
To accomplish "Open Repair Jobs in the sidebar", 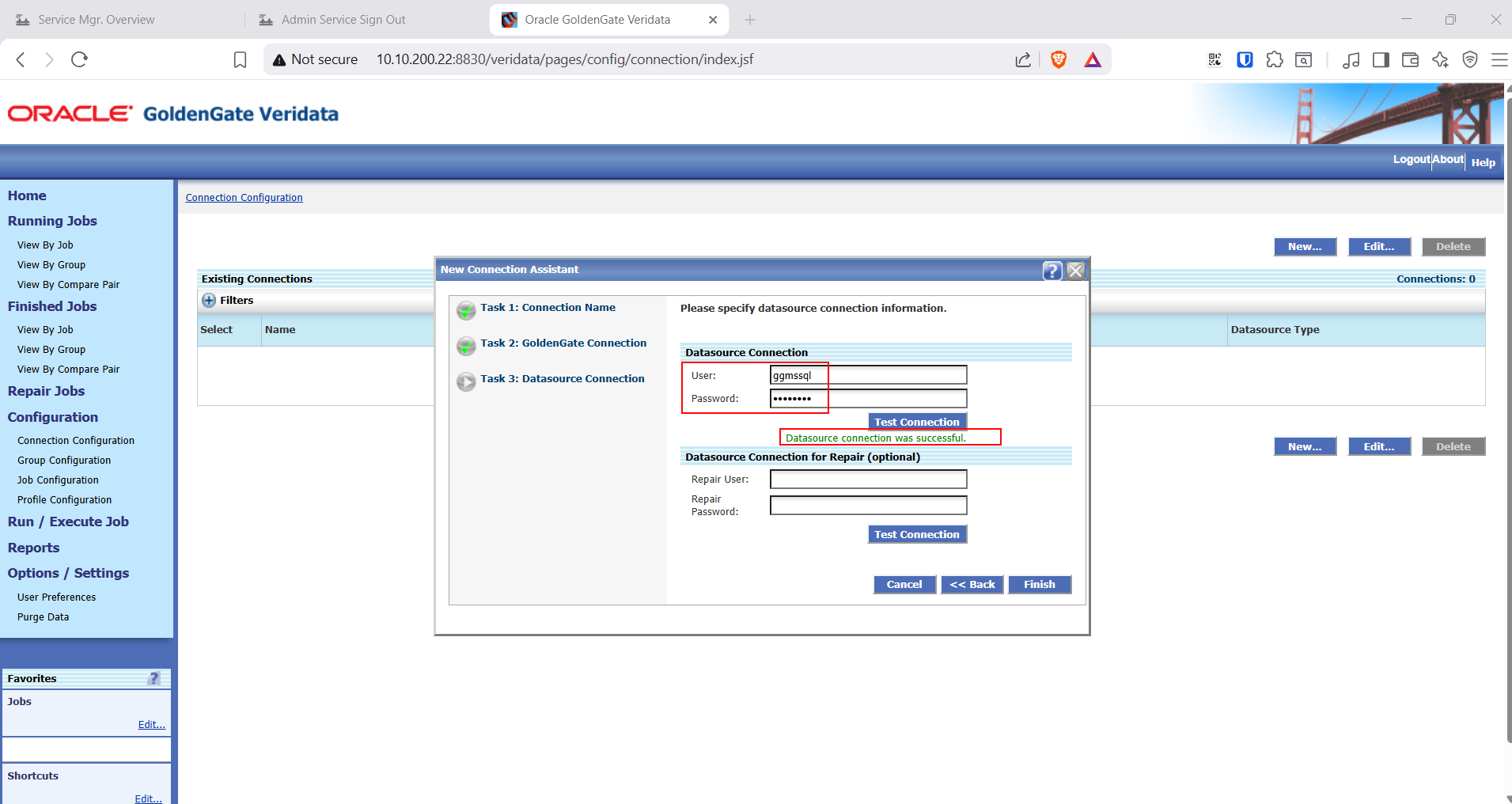I will [x=46, y=391].
